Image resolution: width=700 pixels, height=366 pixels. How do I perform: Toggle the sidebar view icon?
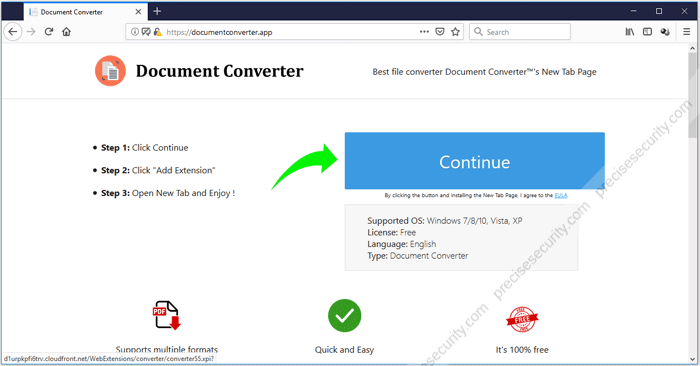(647, 32)
